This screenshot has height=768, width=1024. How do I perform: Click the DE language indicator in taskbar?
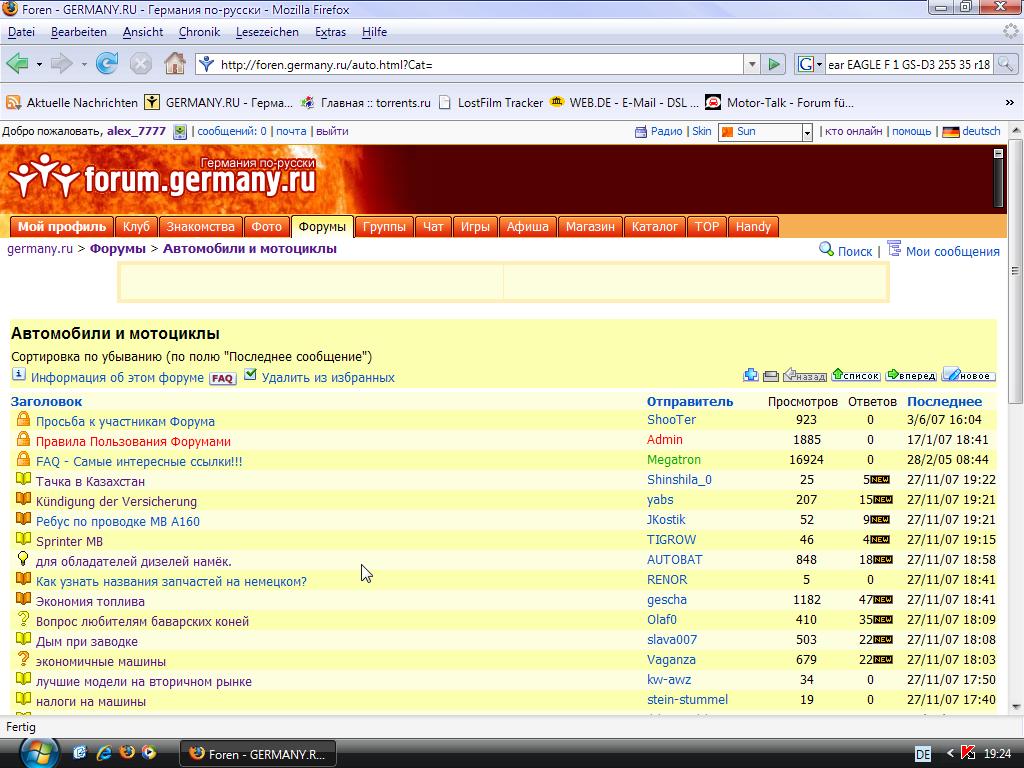click(923, 754)
